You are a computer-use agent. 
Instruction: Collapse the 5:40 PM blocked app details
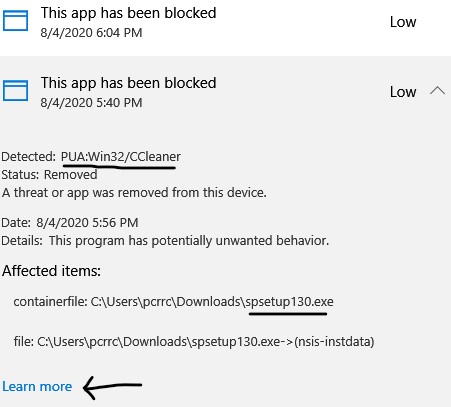(437, 91)
